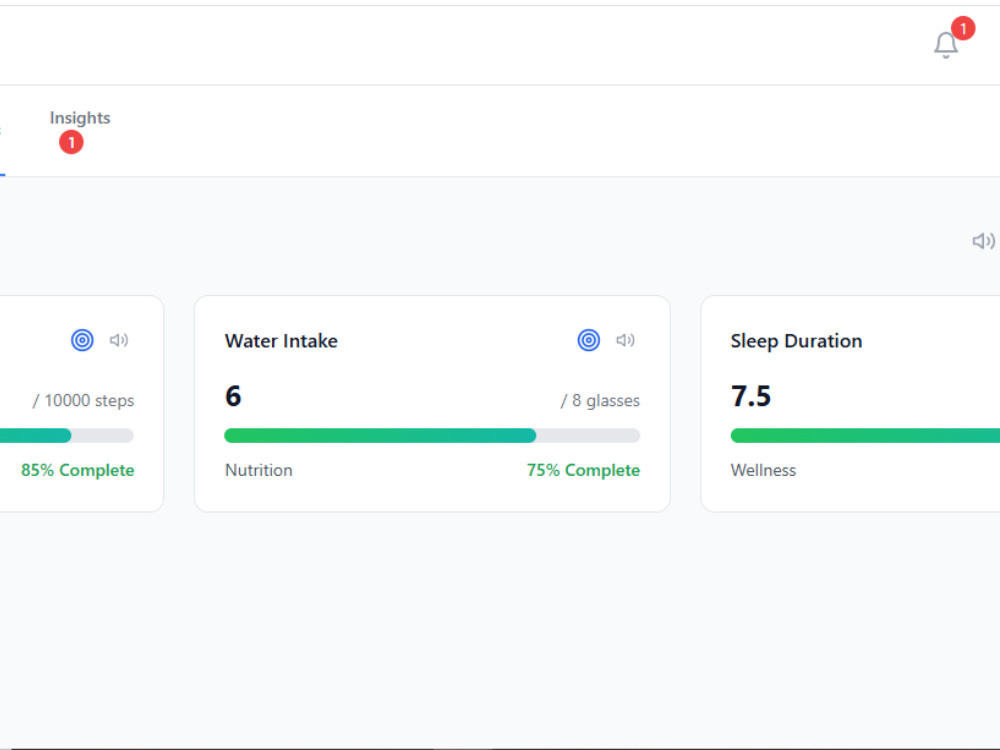This screenshot has width=1000, height=750.
Task: Click the red notification count badge on bell
Action: pos(963,29)
